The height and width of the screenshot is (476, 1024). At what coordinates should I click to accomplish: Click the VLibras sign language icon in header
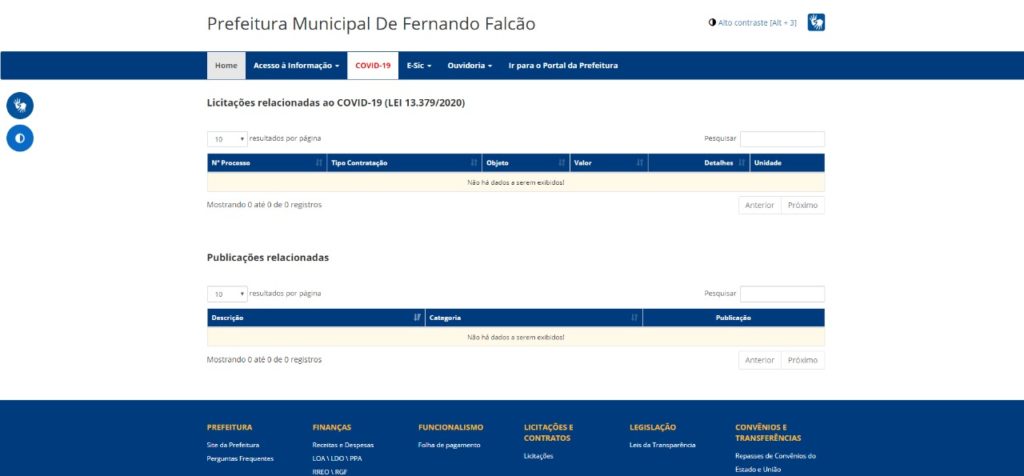click(816, 22)
